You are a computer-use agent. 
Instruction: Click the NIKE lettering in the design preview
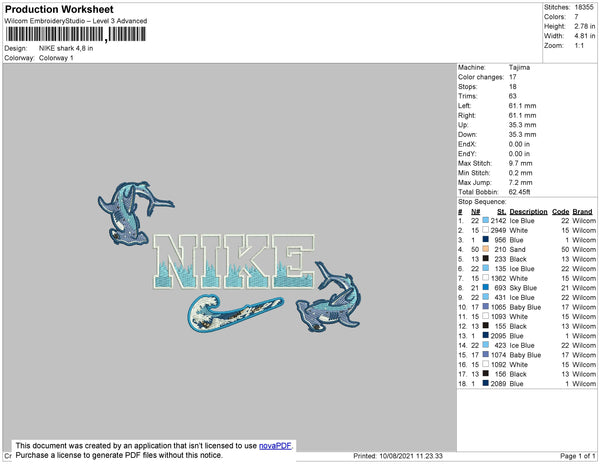pos(234,261)
